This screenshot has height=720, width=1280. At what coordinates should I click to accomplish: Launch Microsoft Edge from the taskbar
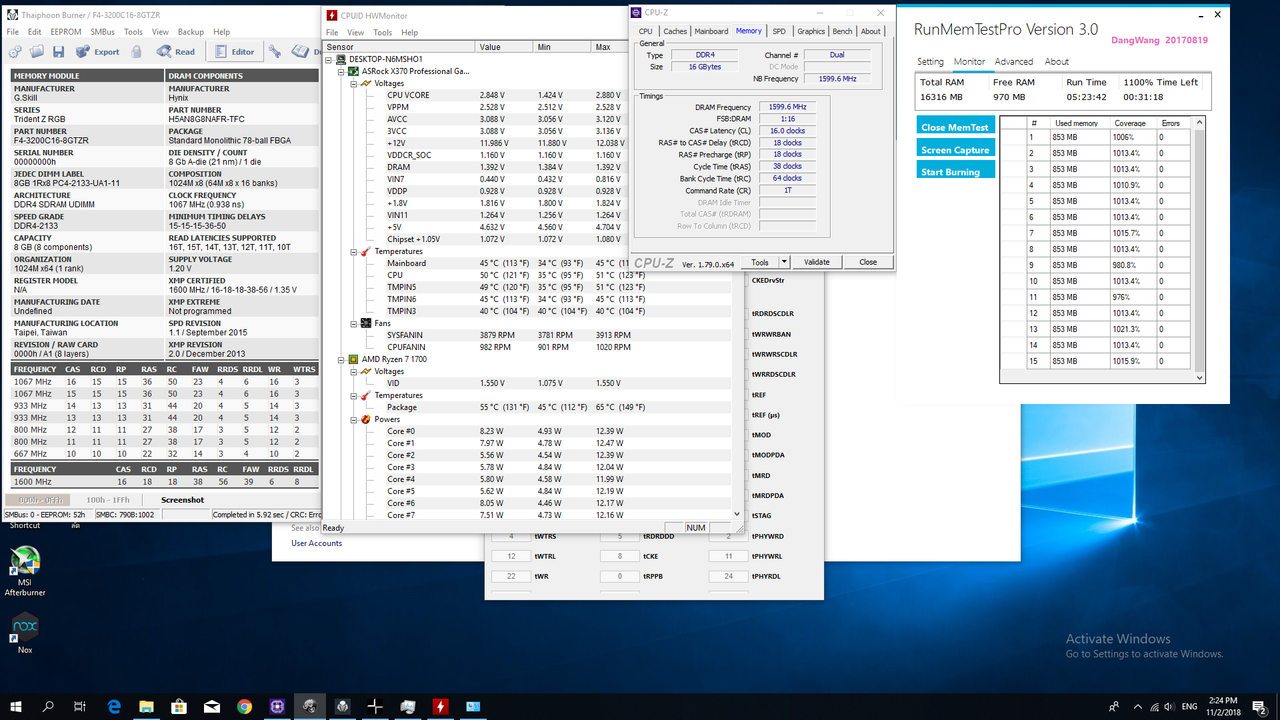(x=114, y=706)
